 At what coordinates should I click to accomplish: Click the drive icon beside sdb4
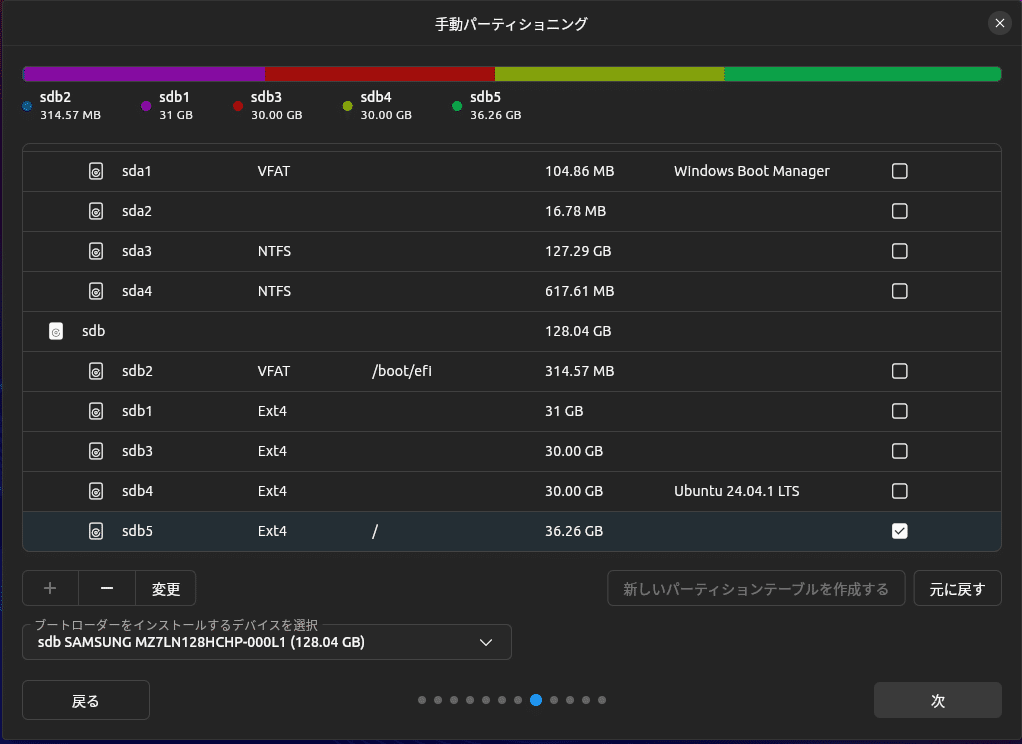click(95, 490)
